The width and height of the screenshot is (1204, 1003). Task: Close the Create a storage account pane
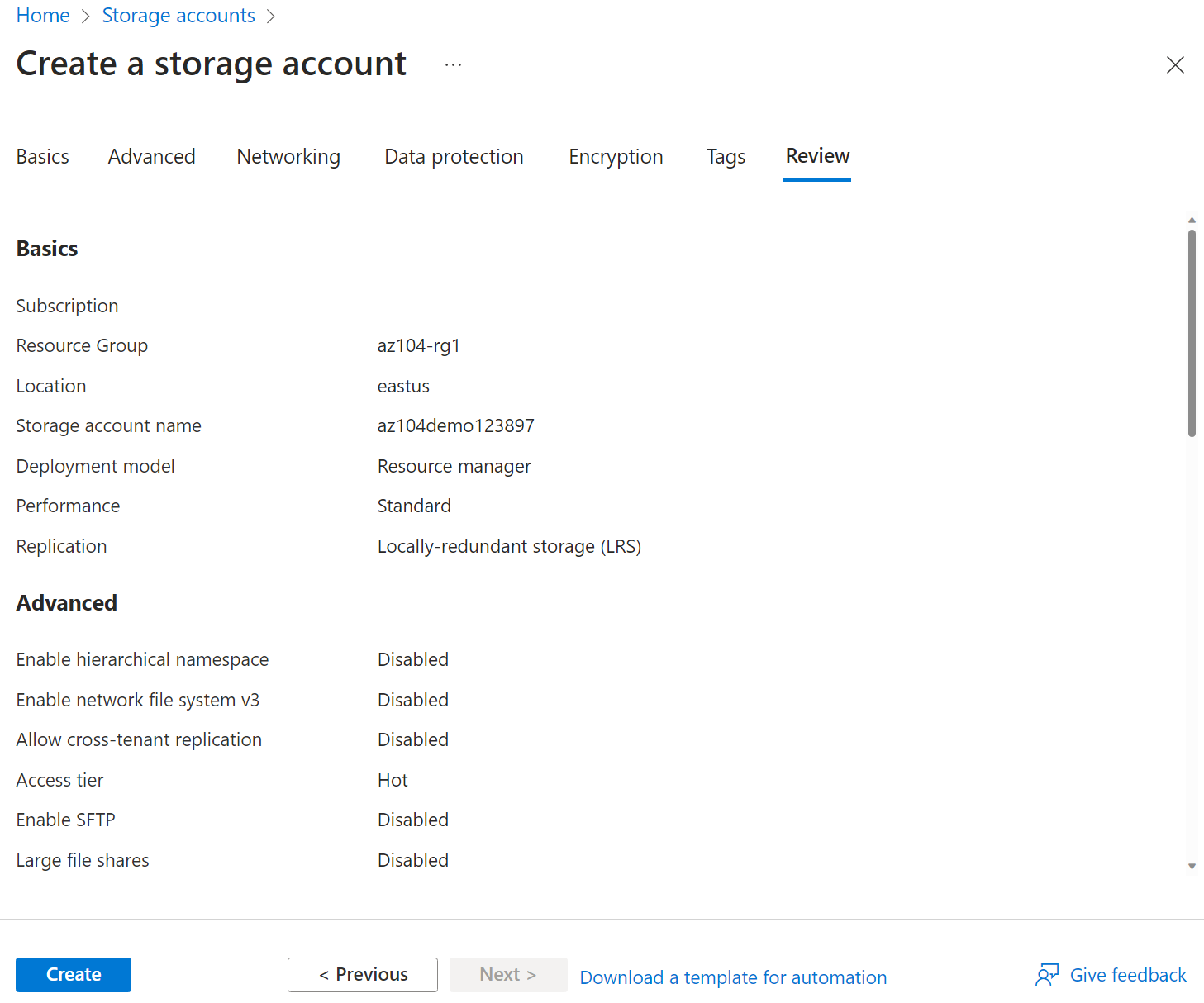(1175, 65)
